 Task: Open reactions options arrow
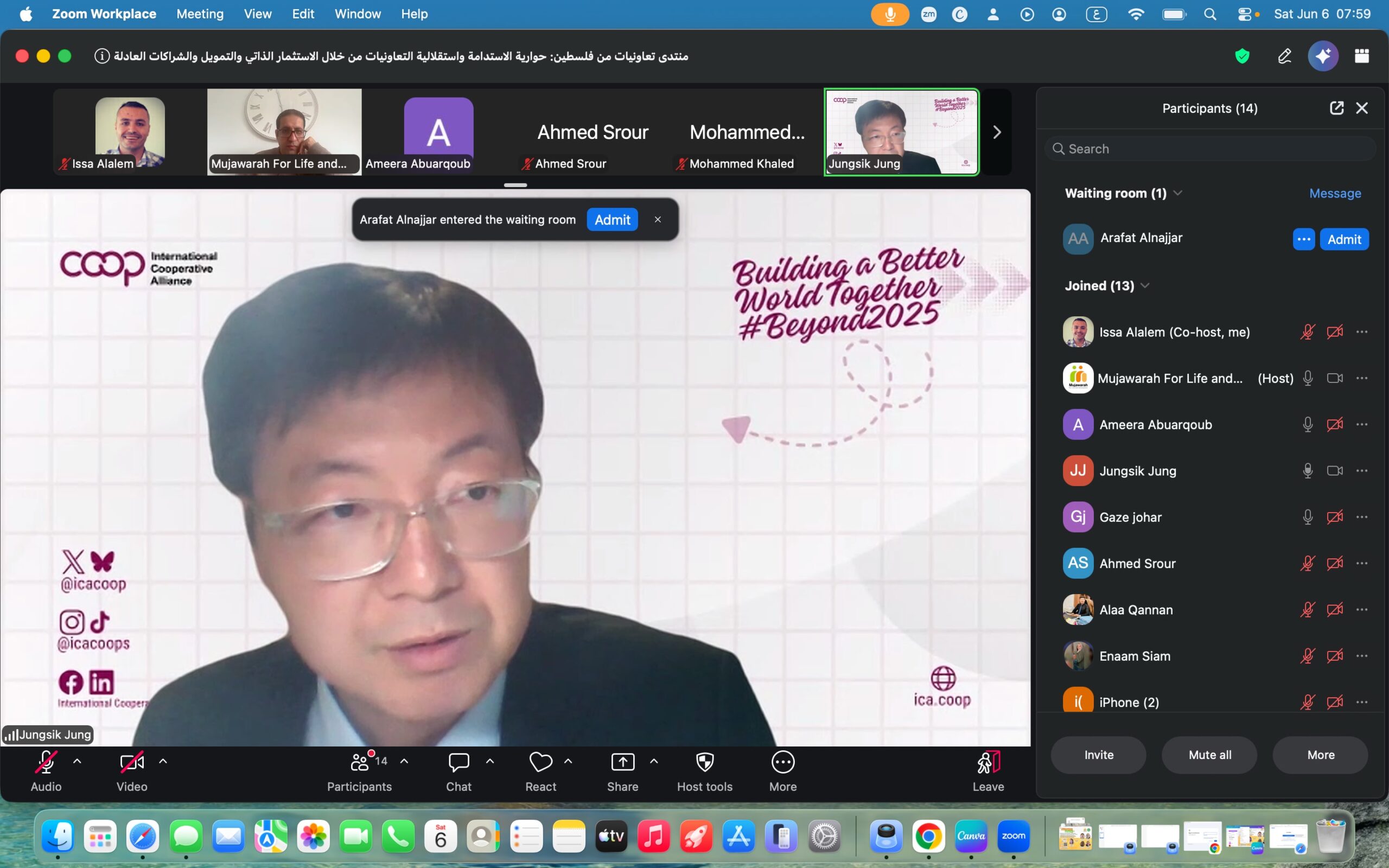click(568, 761)
